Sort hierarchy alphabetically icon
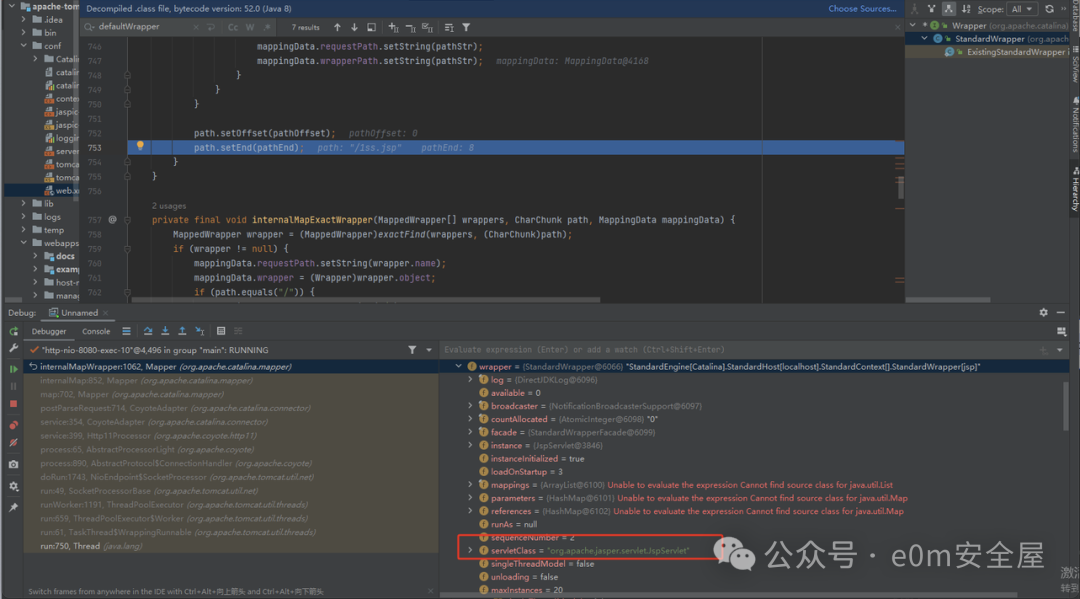Viewport: 1080px width, 599px height. (966, 9)
